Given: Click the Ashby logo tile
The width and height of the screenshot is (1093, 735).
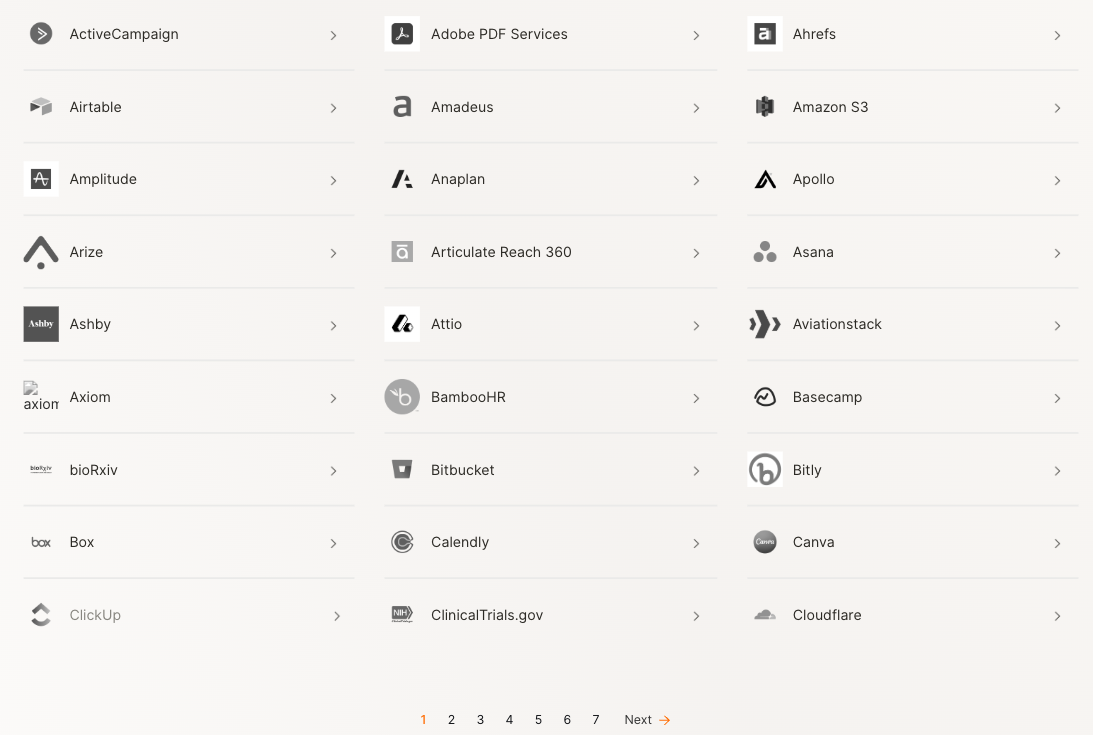Looking at the screenshot, I should tap(41, 324).
